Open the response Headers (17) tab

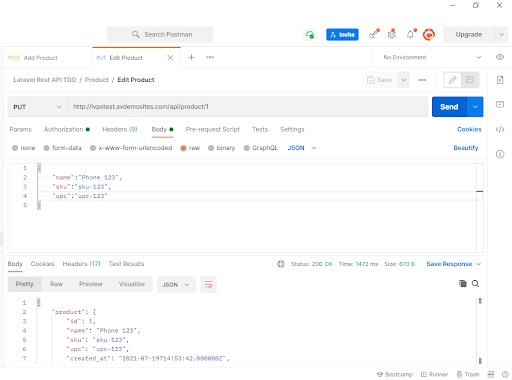(81, 264)
